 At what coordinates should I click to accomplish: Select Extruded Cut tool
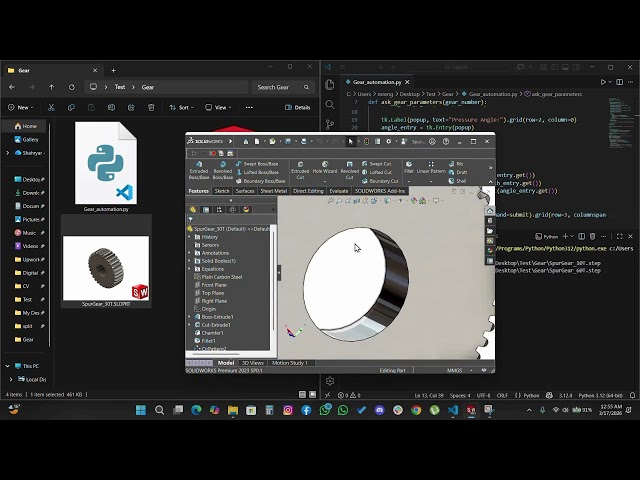[300, 170]
